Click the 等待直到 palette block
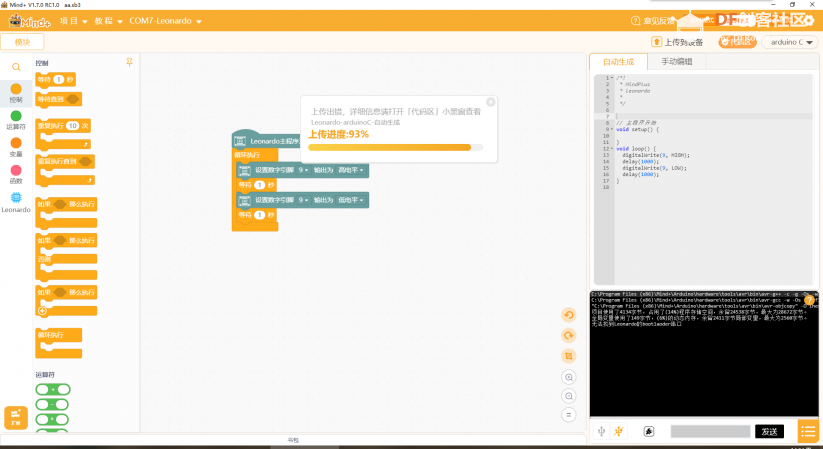 [59, 99]
